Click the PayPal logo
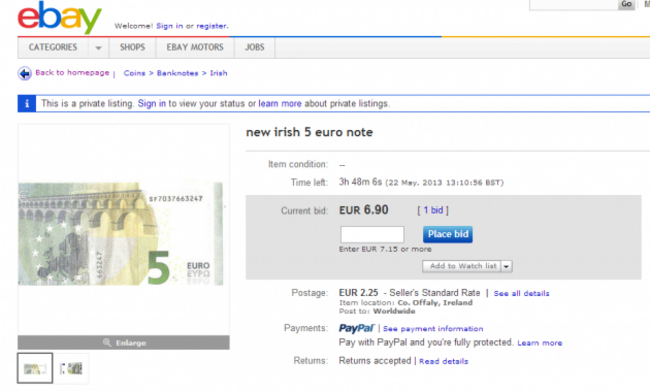650x392 pixels. [357, 328]
